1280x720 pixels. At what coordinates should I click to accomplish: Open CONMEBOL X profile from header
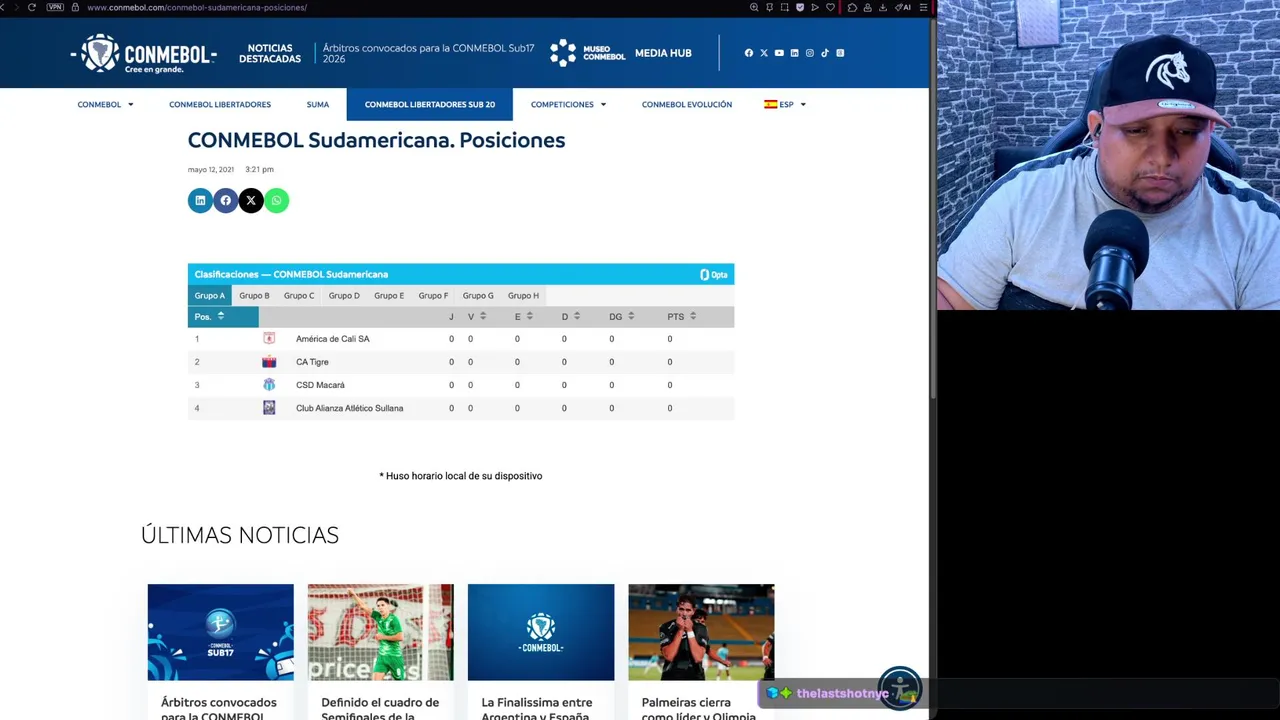[x=764, y=53]
